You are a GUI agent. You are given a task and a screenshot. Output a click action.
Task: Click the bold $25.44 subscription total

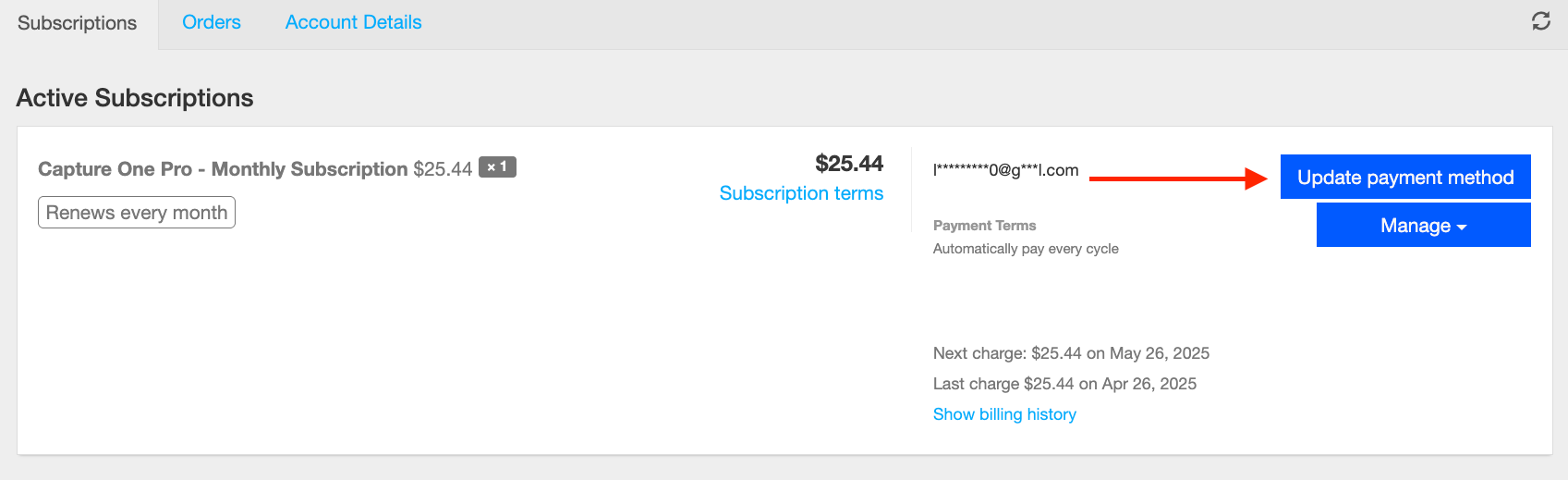(x=849, y=164)
